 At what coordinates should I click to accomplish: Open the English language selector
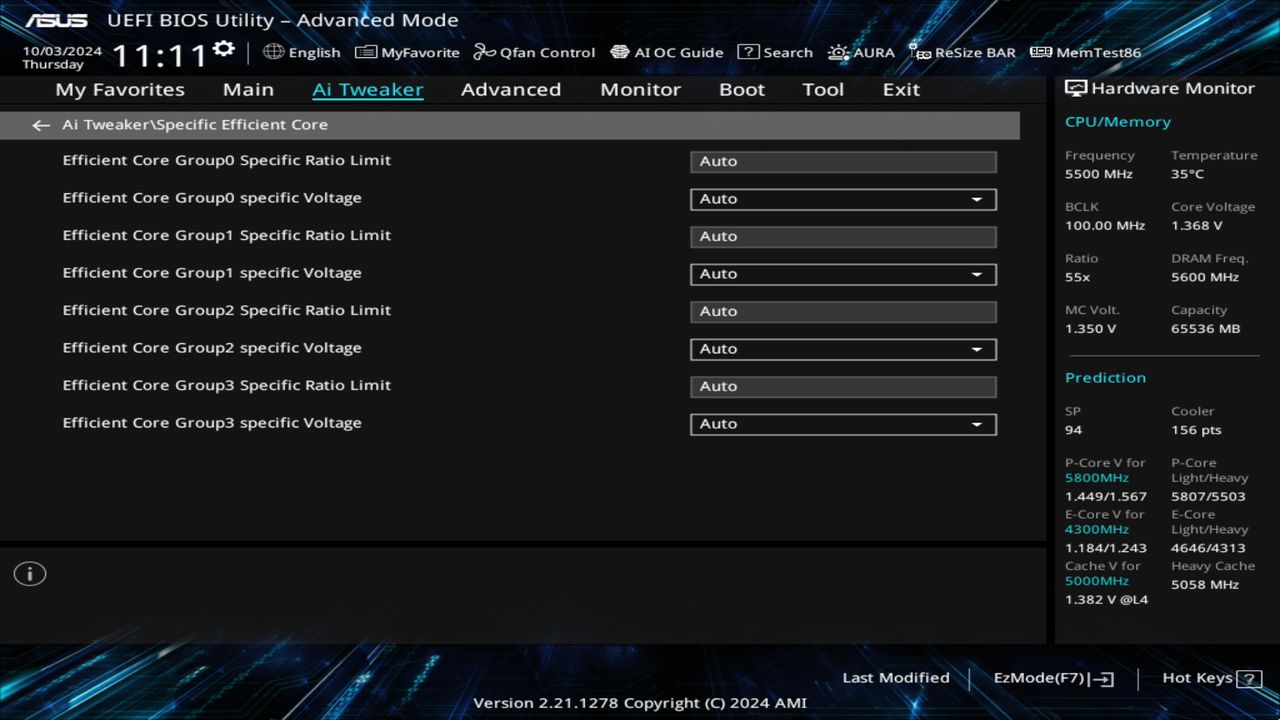pyautogui.click(x=302, y=52)
